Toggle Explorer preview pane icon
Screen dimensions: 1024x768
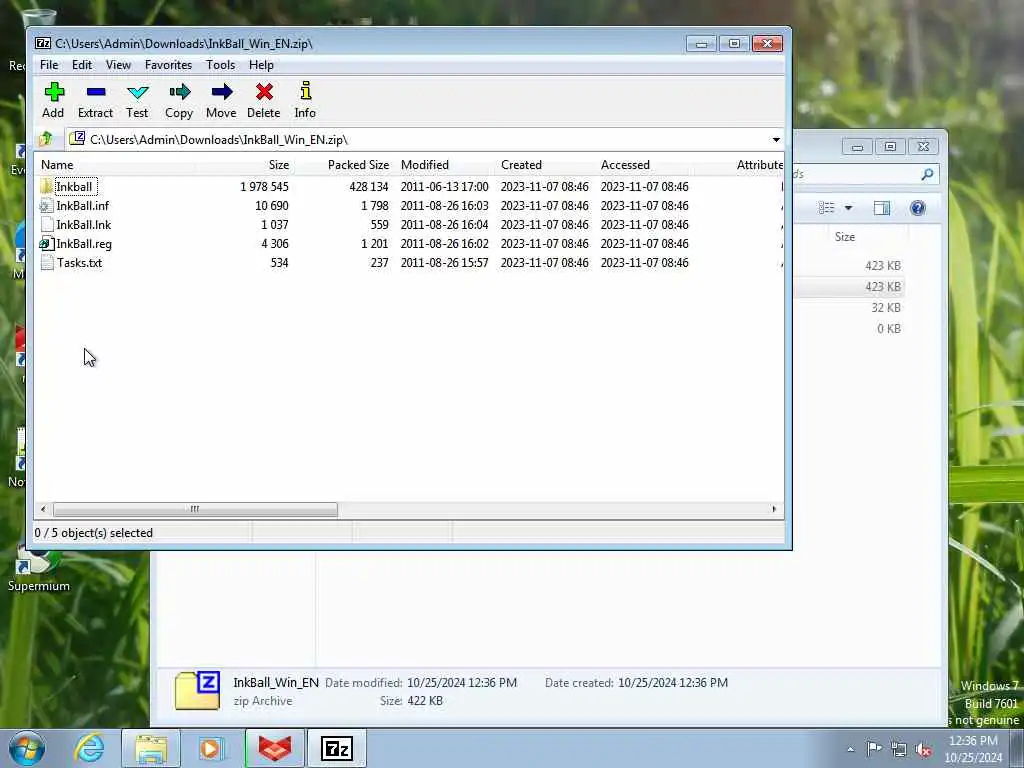coord(882,208)
